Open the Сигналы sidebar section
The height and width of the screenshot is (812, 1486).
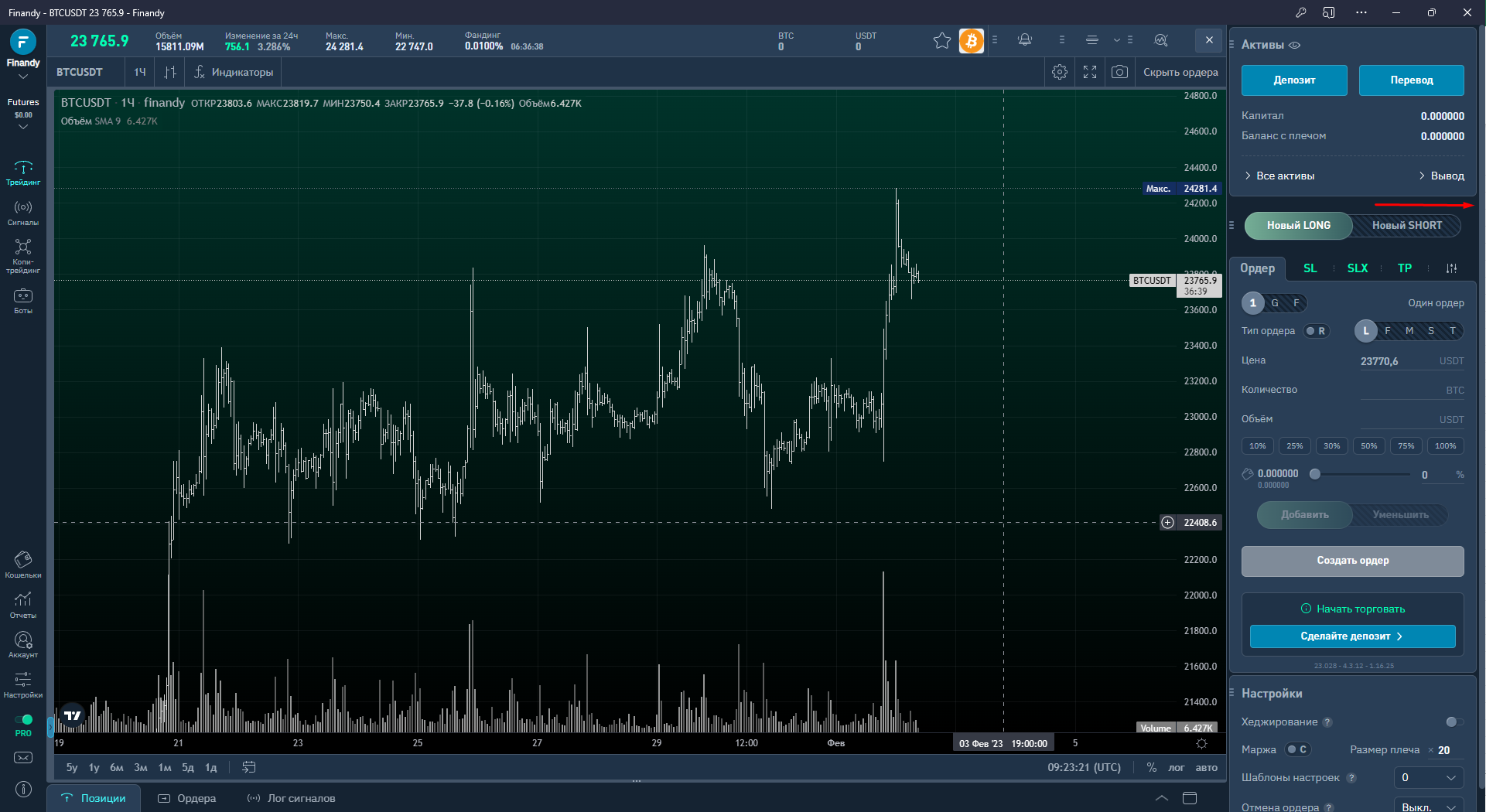[23, 213]
